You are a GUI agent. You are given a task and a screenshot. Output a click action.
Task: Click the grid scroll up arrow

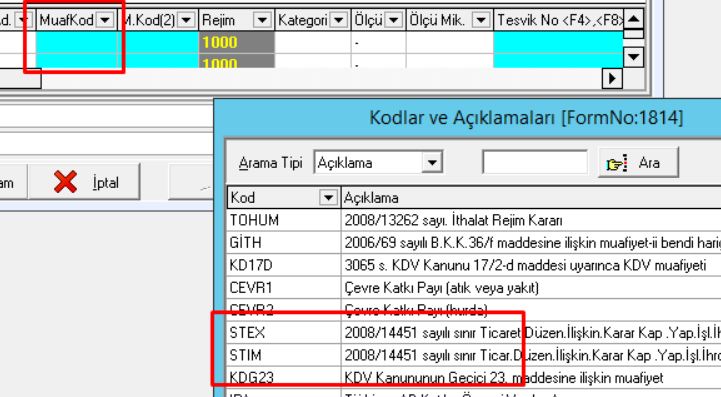point(634,19)
